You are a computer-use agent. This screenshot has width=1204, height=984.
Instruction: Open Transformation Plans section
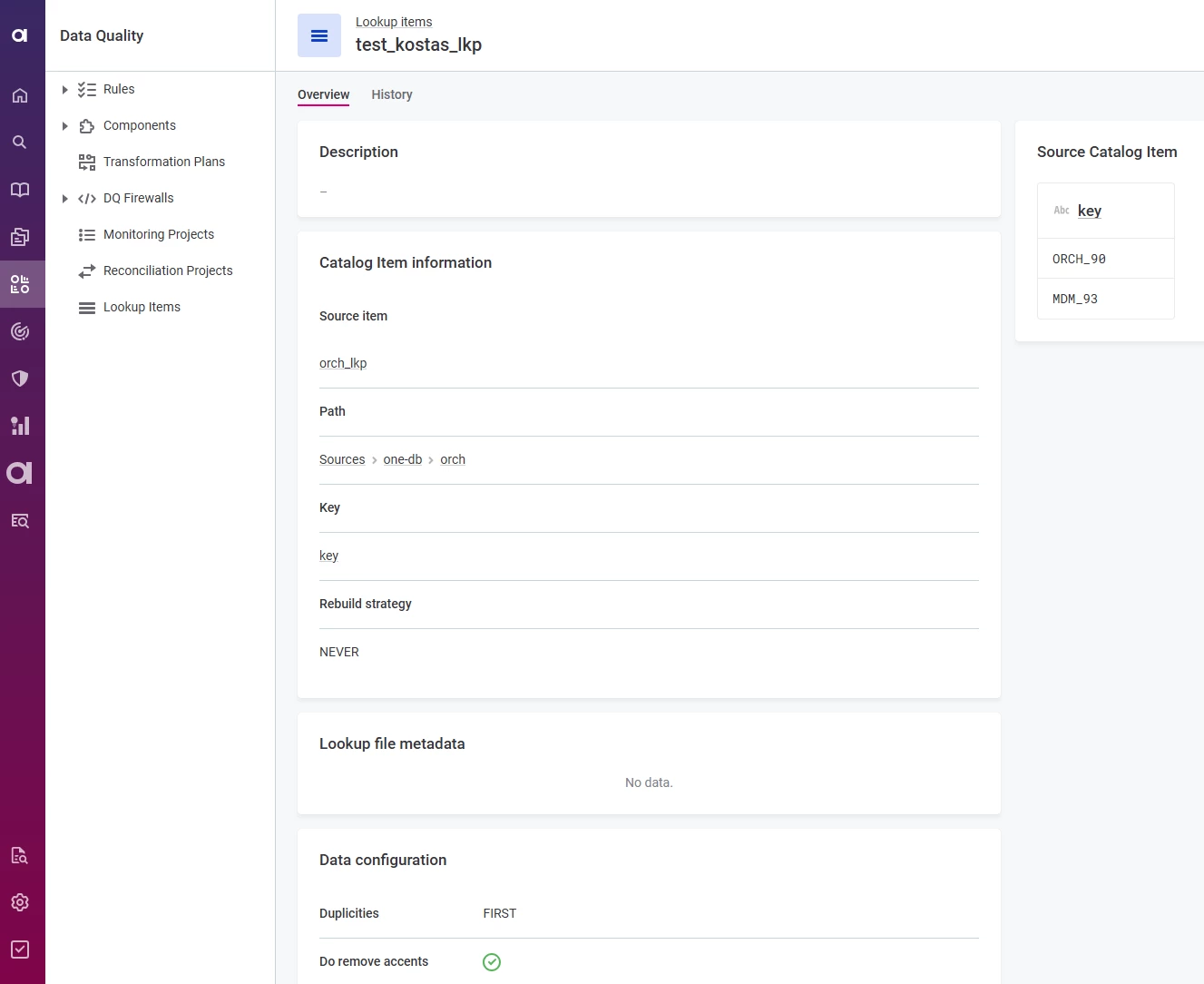164,162
